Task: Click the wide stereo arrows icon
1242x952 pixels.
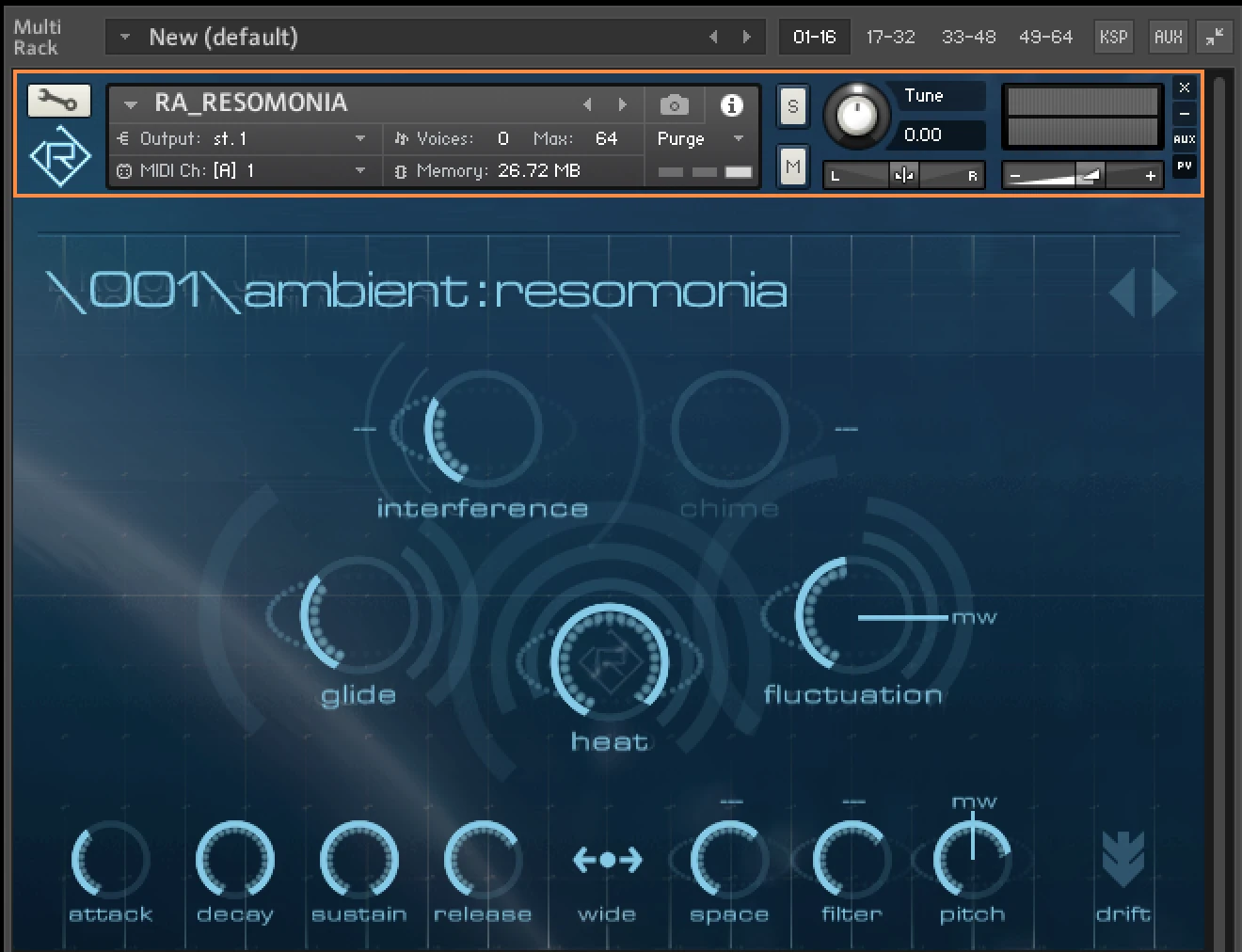Action: pos(607,860)
